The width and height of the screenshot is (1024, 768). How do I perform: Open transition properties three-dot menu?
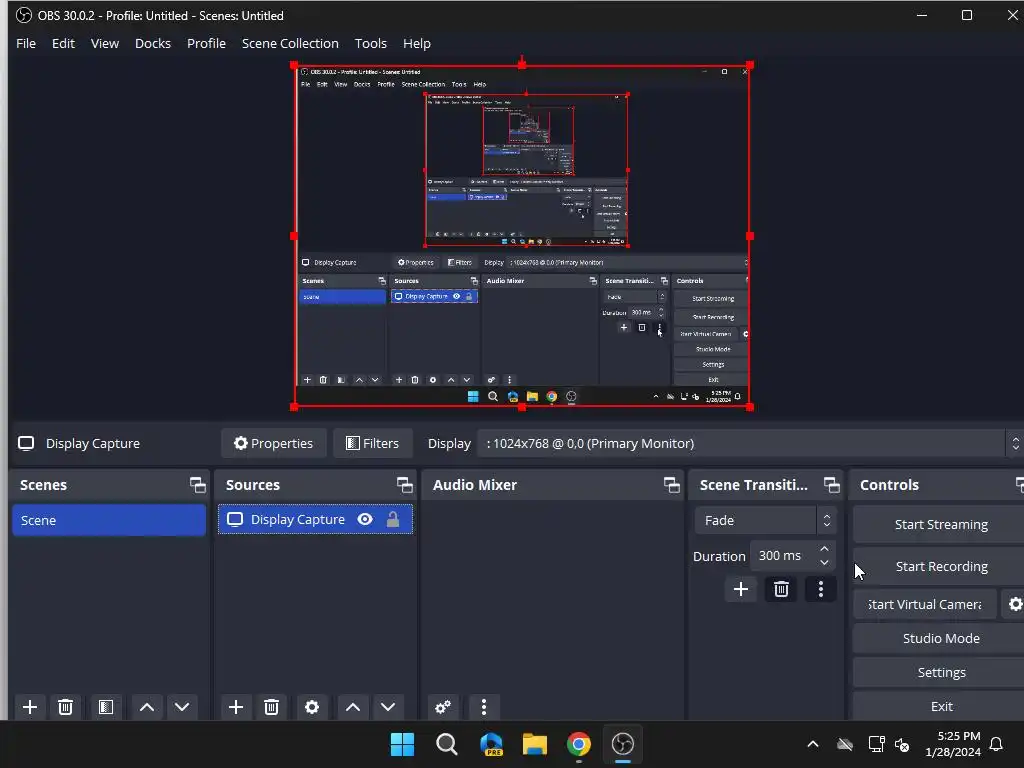(821, 590)
